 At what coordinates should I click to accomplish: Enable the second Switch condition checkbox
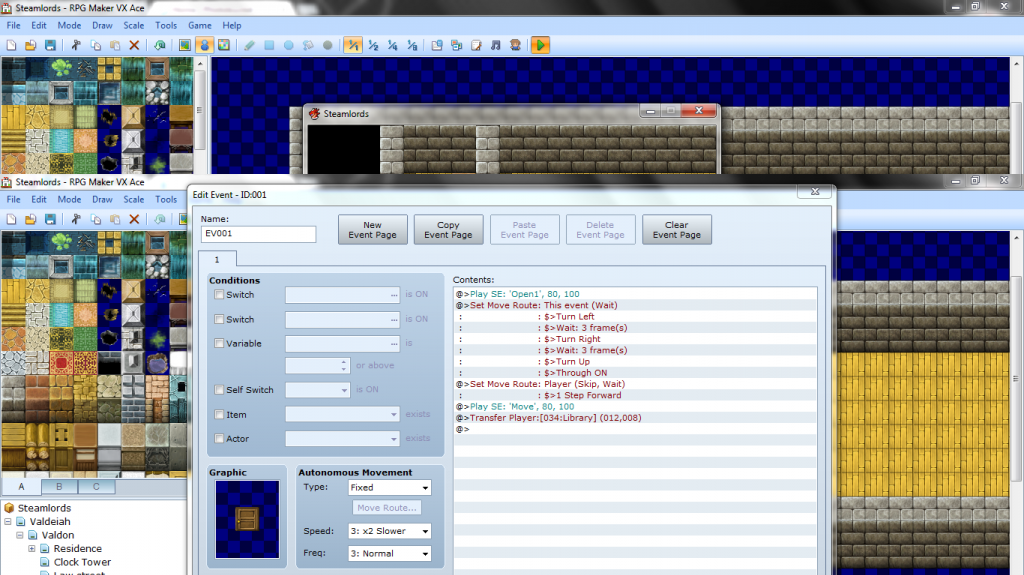(x=219, y=319)
